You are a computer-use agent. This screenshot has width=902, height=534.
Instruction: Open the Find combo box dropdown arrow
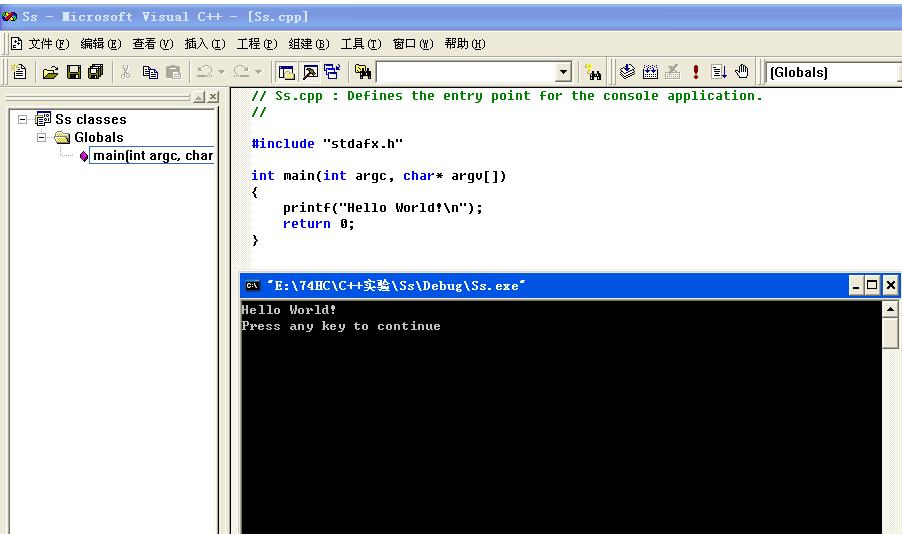564,73
